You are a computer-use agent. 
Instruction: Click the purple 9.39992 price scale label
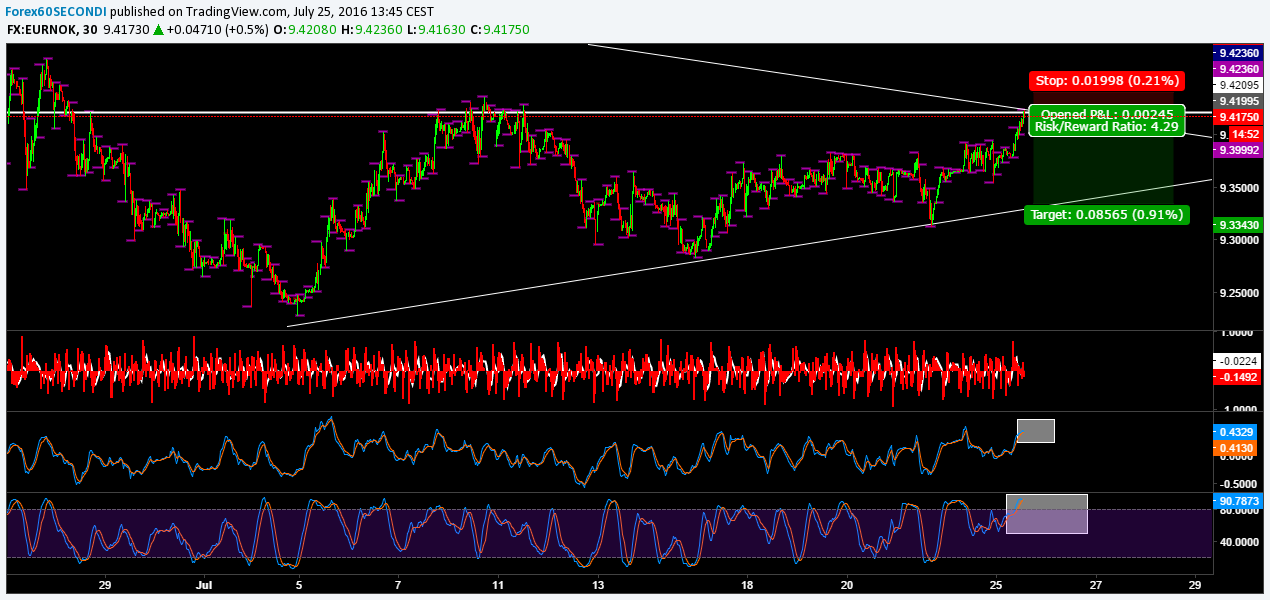pyautogui.click(x=1239, y=149)
